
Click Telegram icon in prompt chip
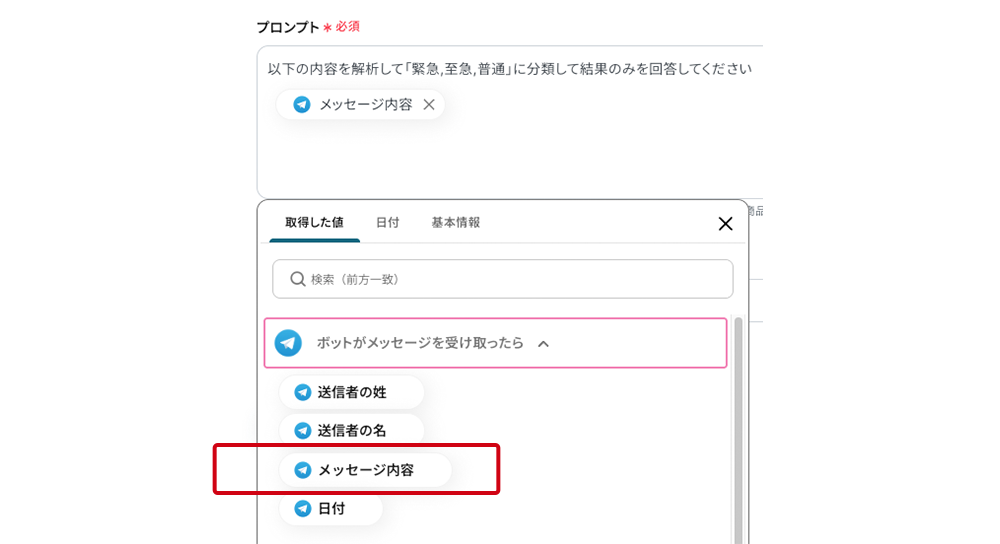301,104
